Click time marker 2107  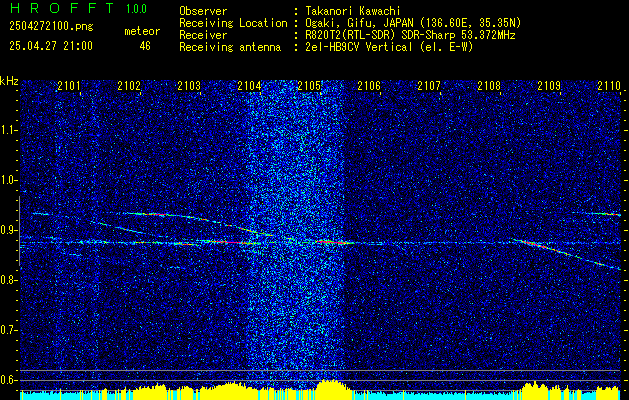[x=429, y=85]
